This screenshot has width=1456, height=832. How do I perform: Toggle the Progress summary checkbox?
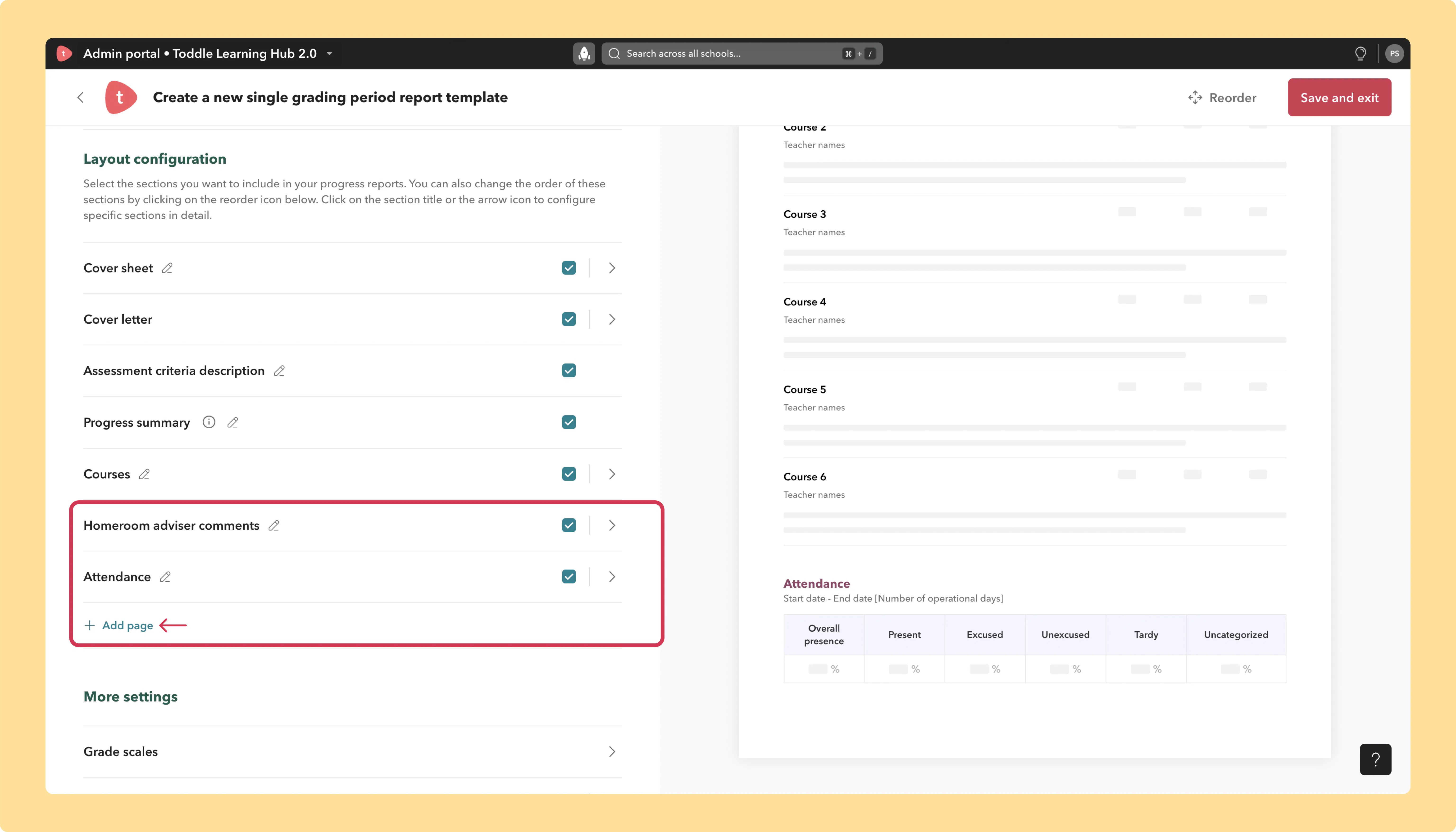click(569, 422)
